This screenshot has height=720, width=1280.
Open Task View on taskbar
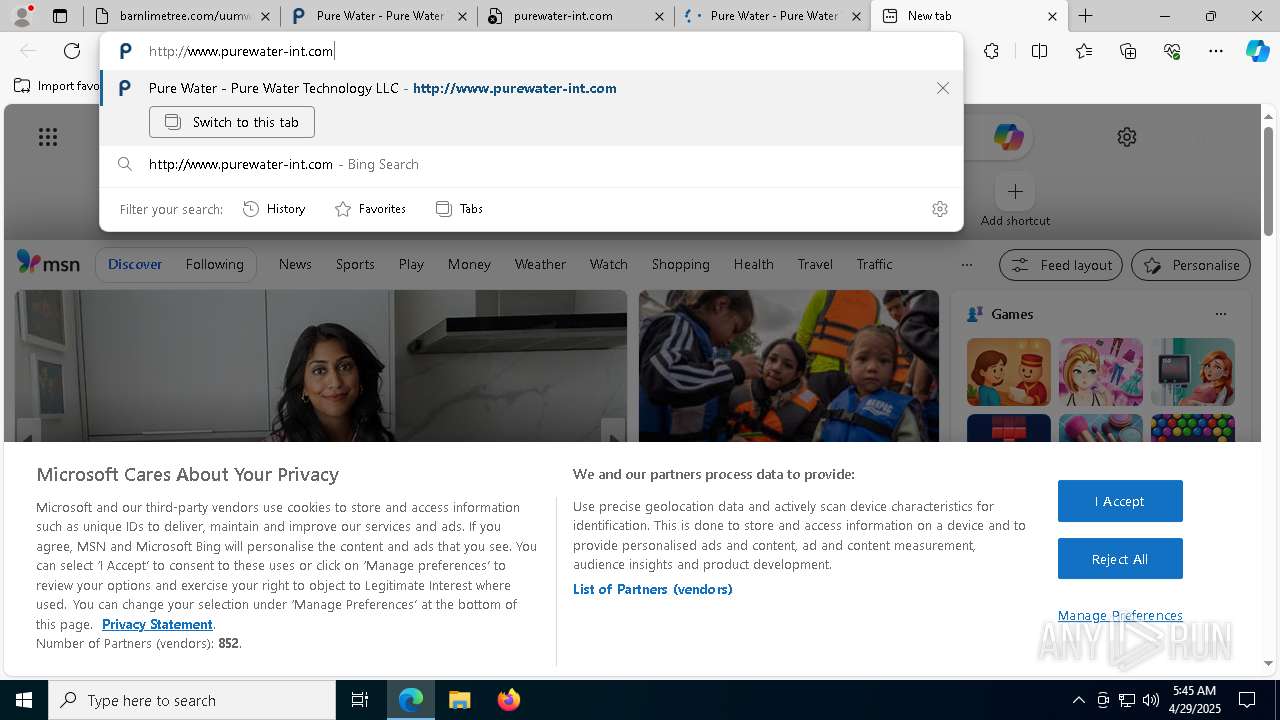(x=360, y=700)
